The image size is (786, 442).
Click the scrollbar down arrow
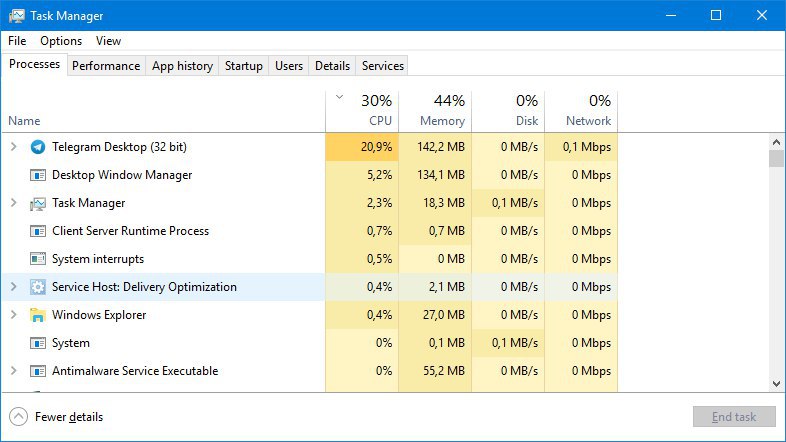point(776,384)
